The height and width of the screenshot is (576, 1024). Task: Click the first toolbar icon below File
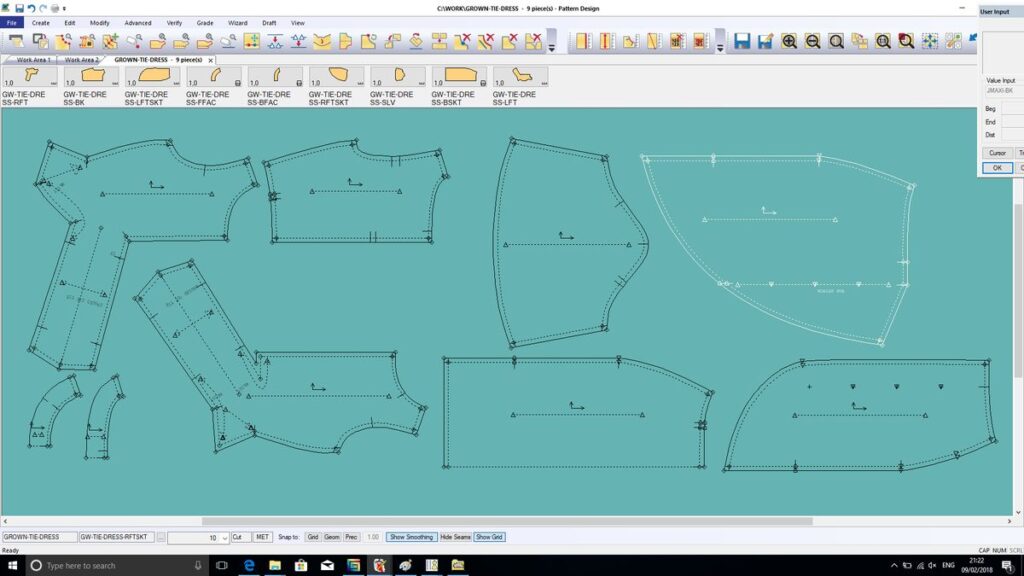pos(16,41)
